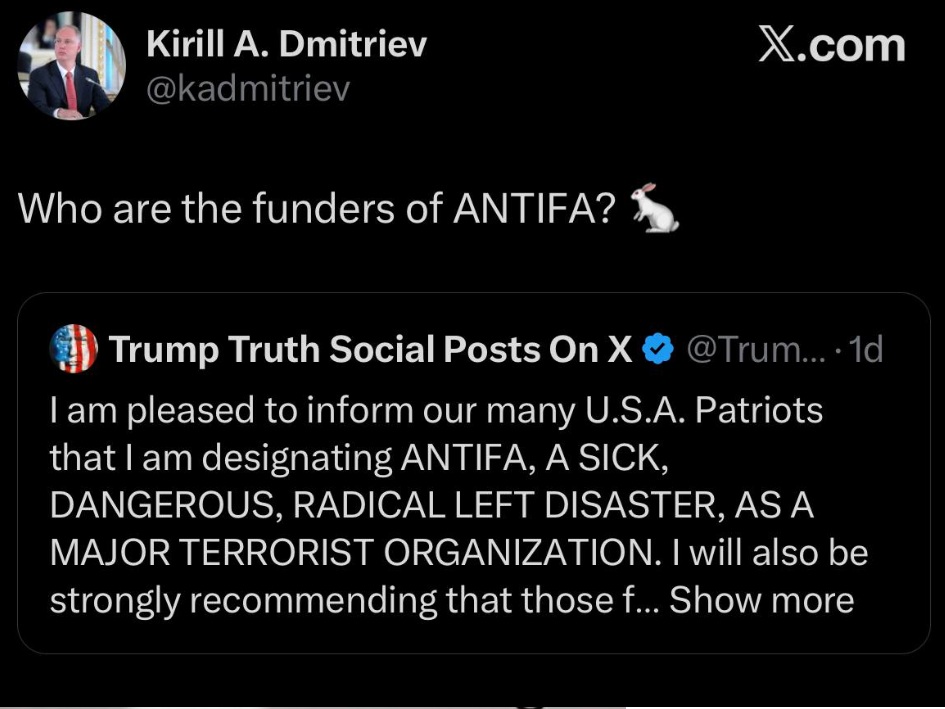Click the Trump Truth Social account avatar
The image size is (945, 709).
click(74, 349)
